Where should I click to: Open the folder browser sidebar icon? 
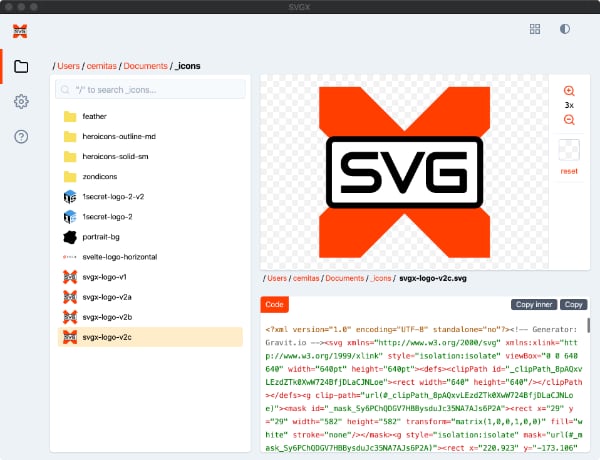pos(21,67)
